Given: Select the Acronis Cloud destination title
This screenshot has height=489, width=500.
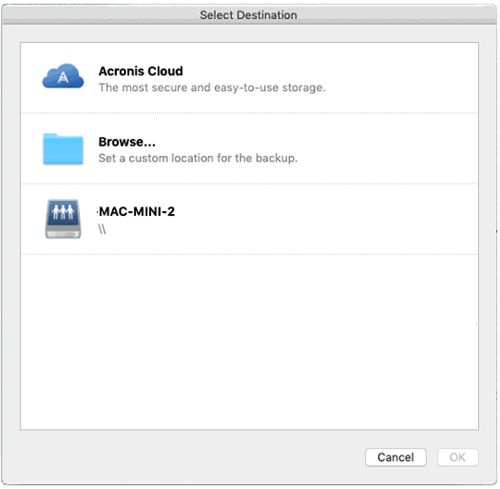Looking at the screenshot, I should tap(141, 71).
